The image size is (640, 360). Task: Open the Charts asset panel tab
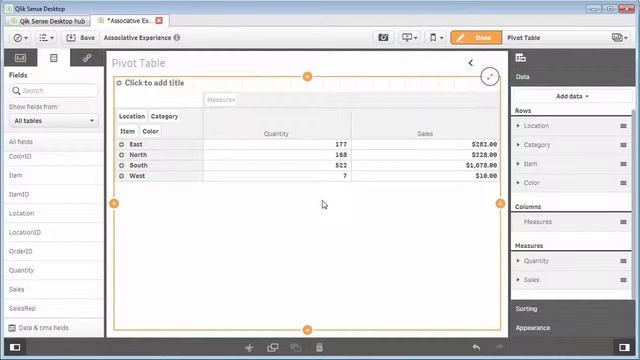click(x=20, y=58)
